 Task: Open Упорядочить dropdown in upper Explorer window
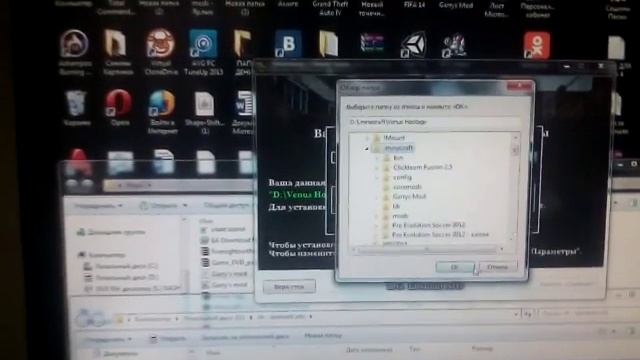[98, 206]
